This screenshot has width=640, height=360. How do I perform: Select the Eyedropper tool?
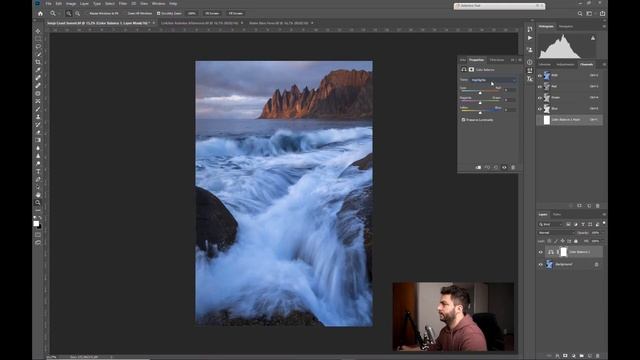pyautogui.click(x=38, y=70)
